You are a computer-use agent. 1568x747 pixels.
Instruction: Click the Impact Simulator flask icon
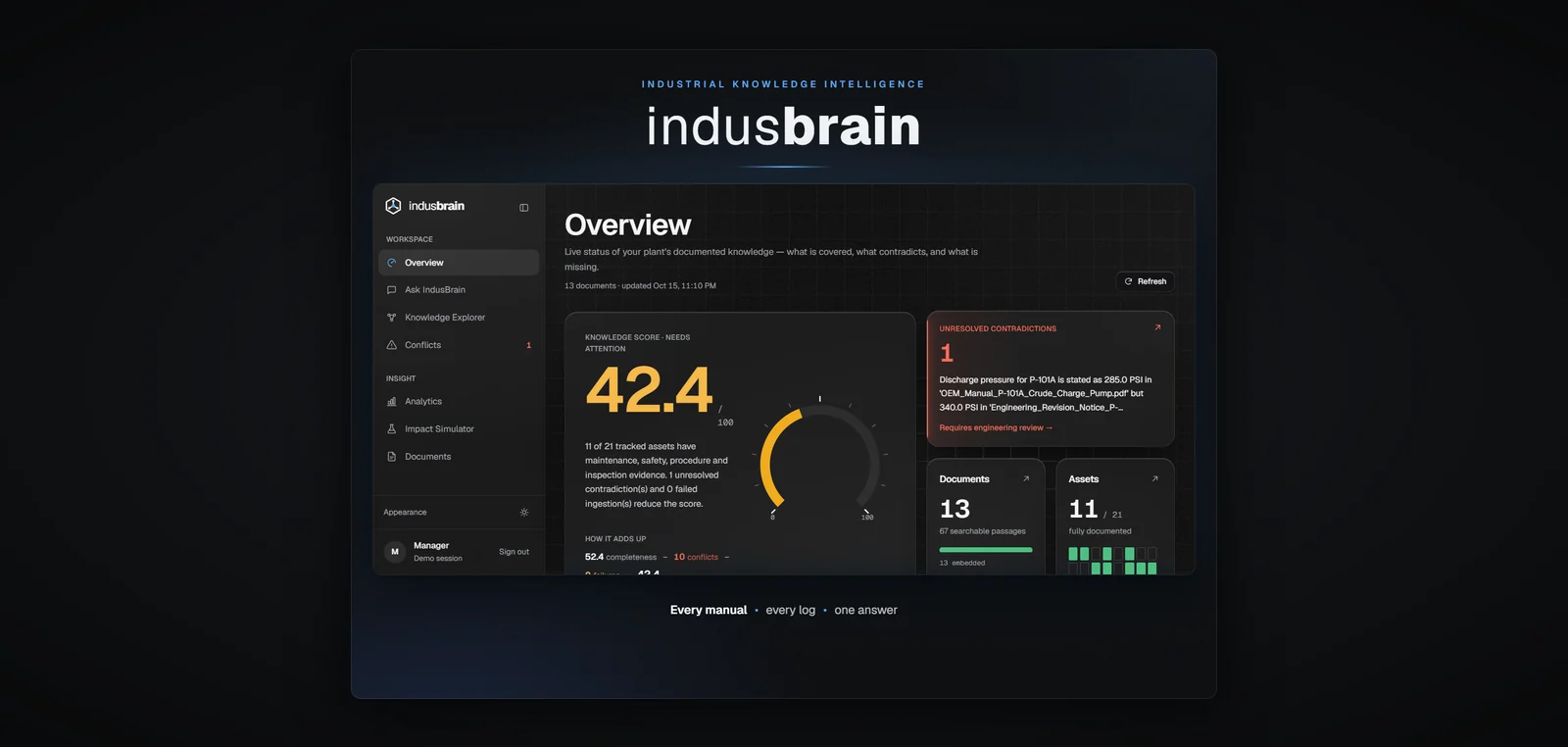click(392, 429)
